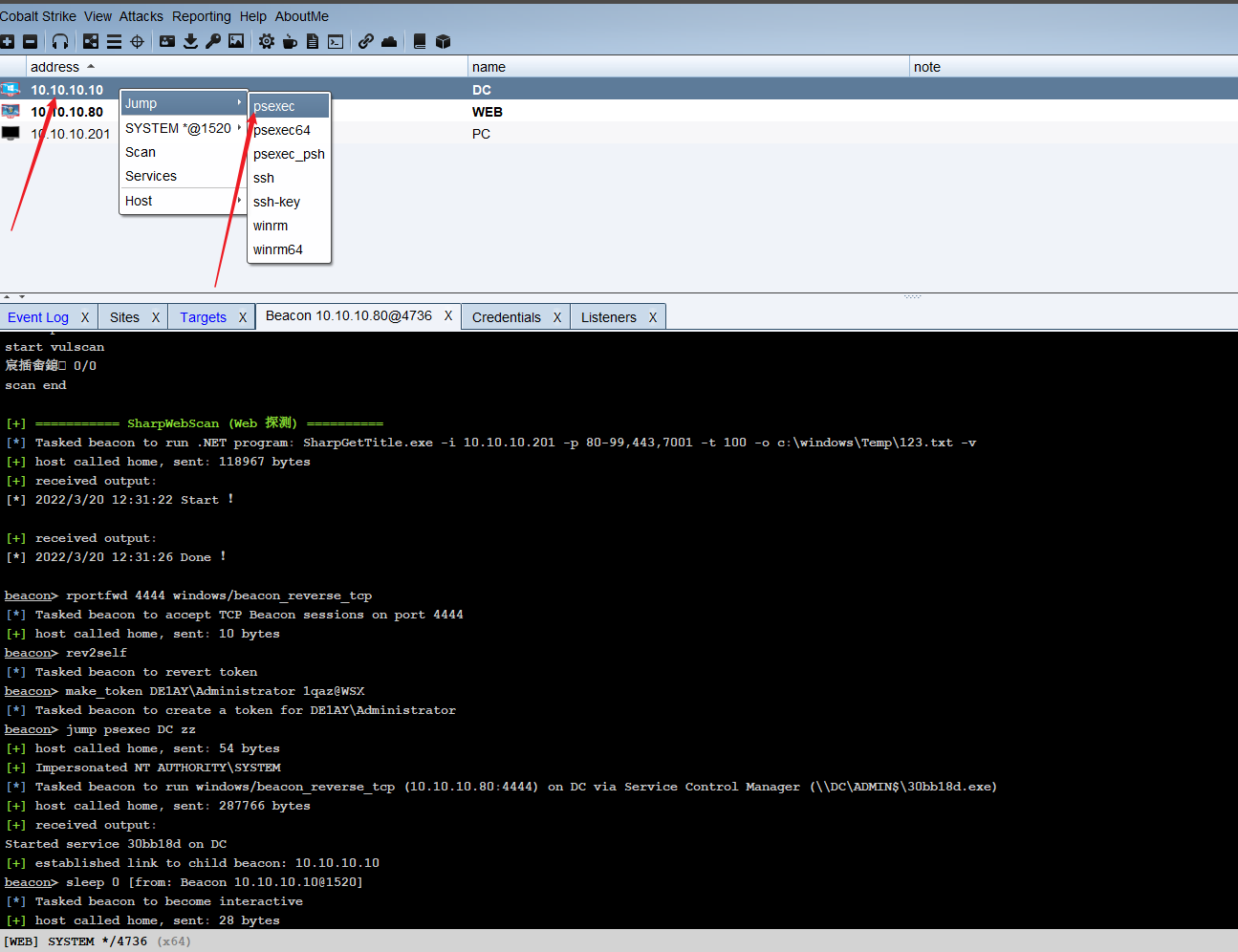This screenshot has height=952, width=1238.
Task: Close the Targets tab with X
Action: tap(242, 317)
